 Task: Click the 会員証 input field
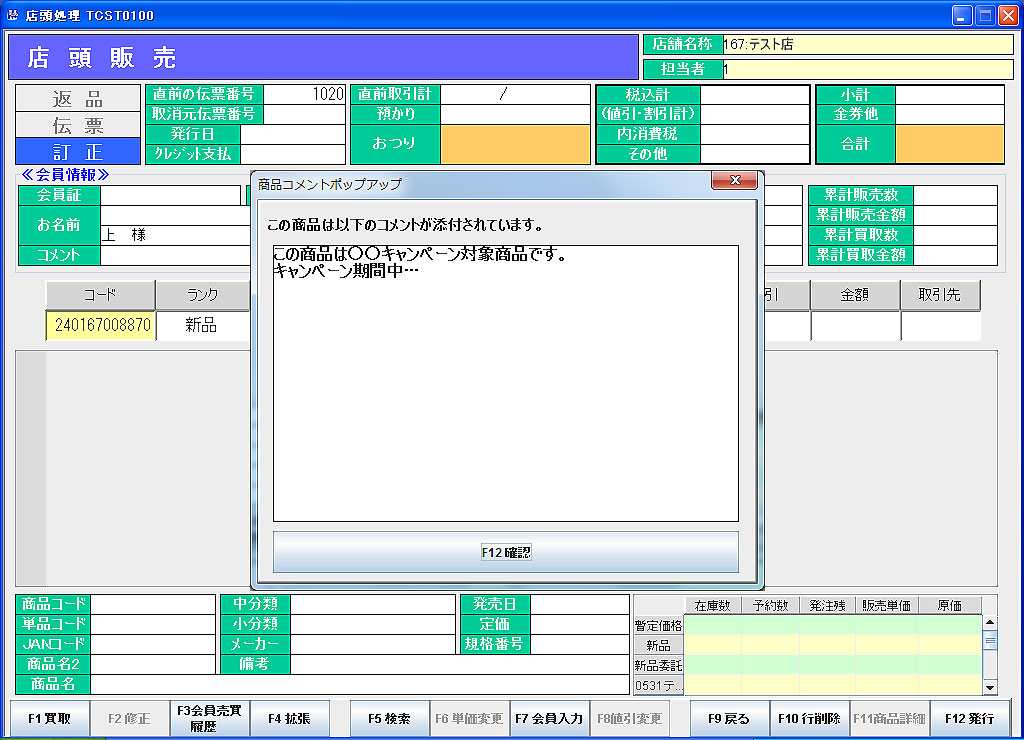click(170, 195)
